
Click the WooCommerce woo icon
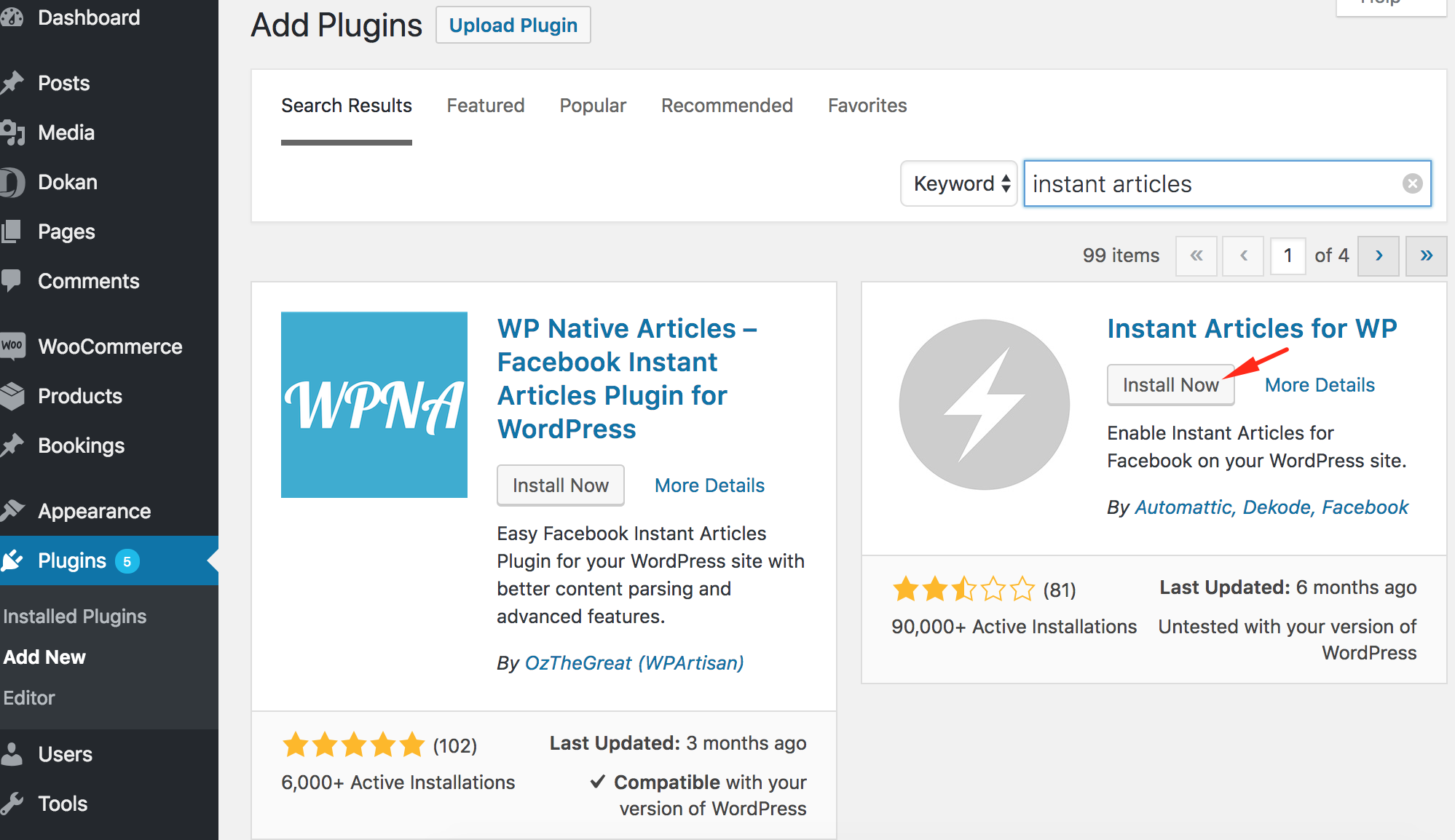[12, 346]
